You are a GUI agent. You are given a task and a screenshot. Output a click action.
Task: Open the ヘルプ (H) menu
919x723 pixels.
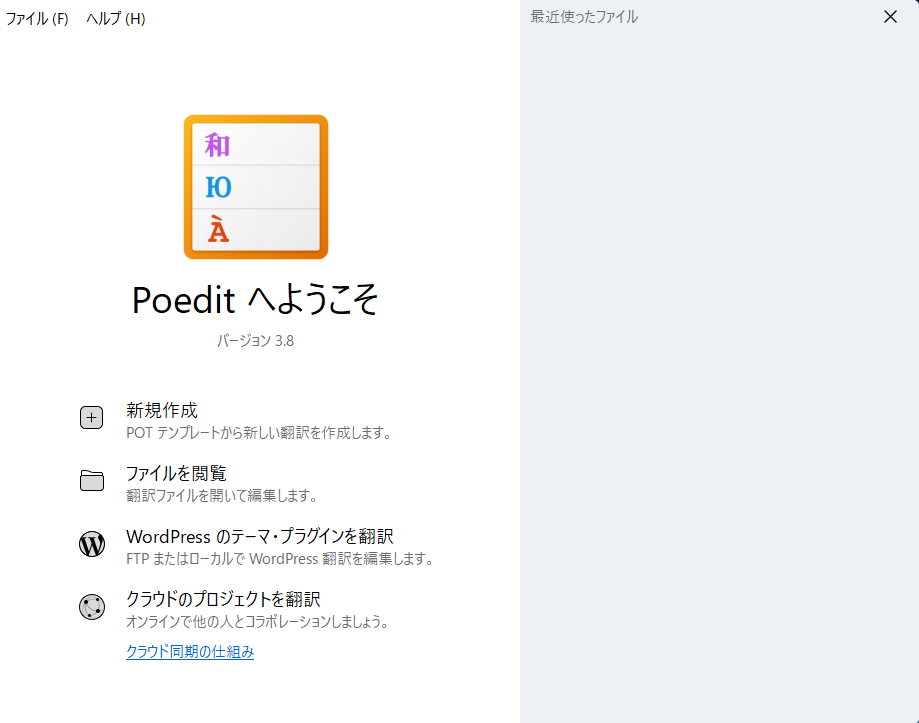pyautogui.click(x=115, y=19)
